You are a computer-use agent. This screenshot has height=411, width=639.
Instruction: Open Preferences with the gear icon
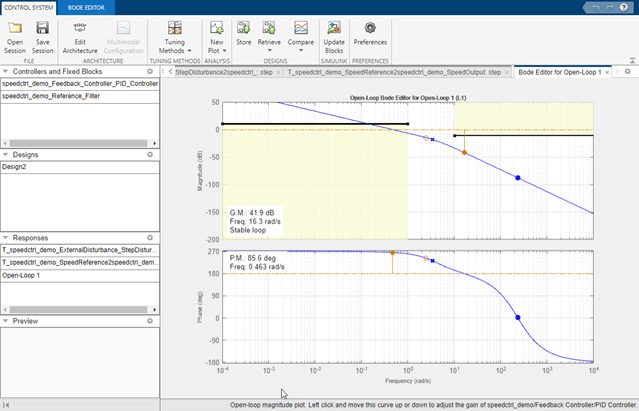pyautogui.click(x=370, y=29)
